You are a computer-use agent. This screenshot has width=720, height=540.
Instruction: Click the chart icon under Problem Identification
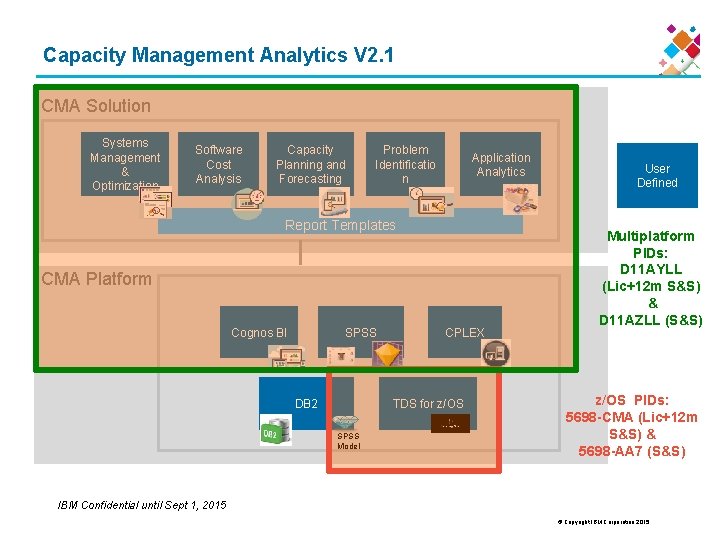click(x=432, y=201)
